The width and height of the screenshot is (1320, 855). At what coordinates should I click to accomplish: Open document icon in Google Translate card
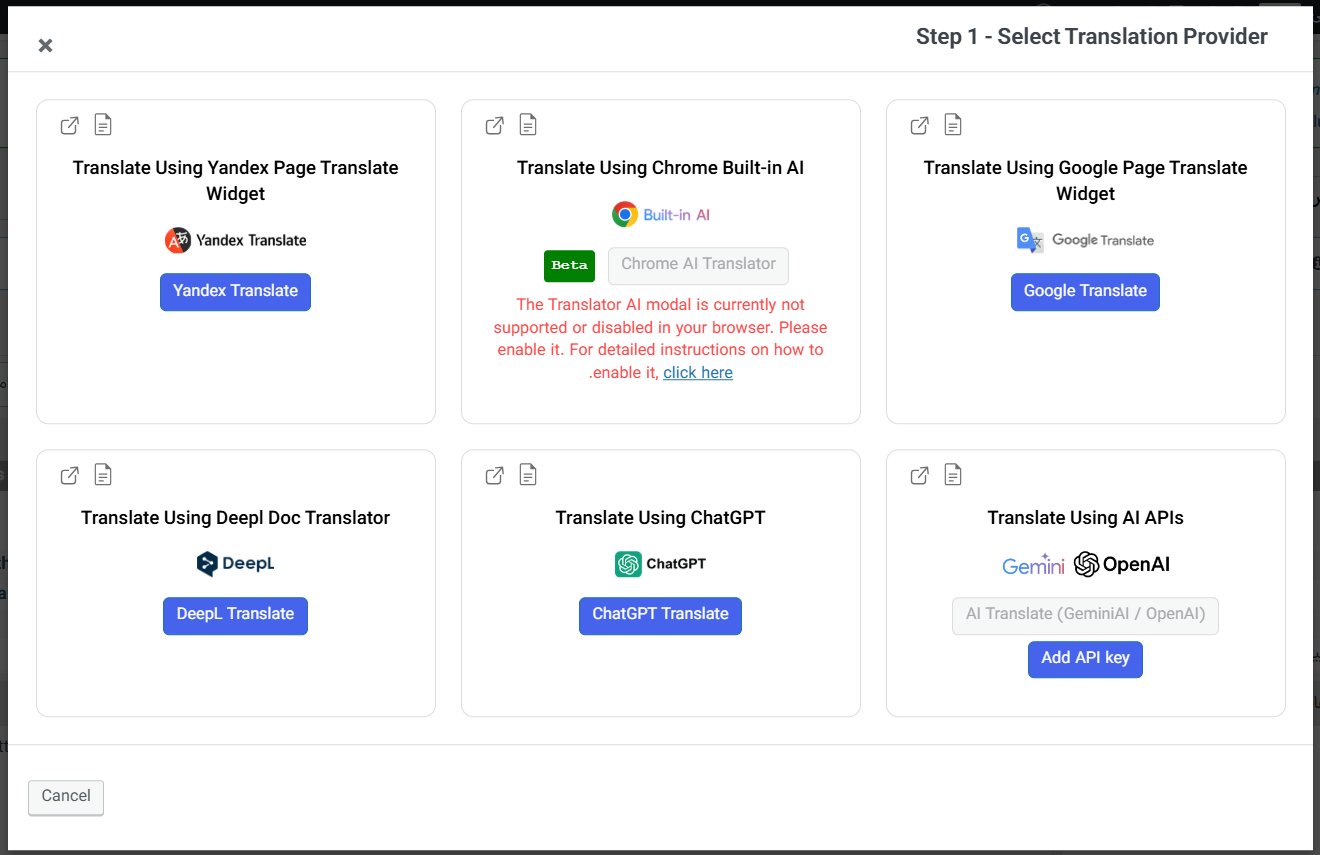(x=953, y=125)
